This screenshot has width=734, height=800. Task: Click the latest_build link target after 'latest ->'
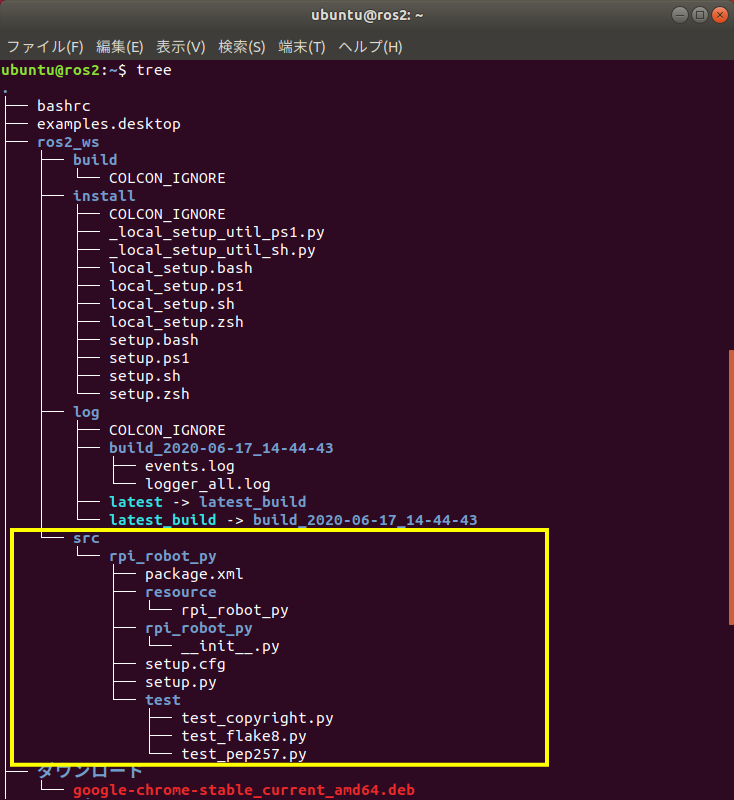252,502
